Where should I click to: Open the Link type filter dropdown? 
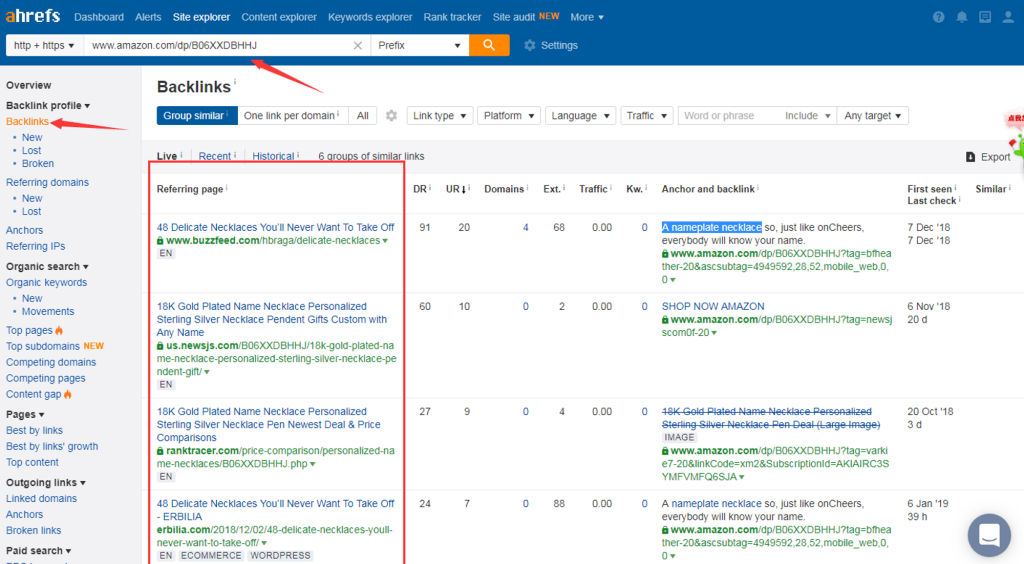point(440,116)
